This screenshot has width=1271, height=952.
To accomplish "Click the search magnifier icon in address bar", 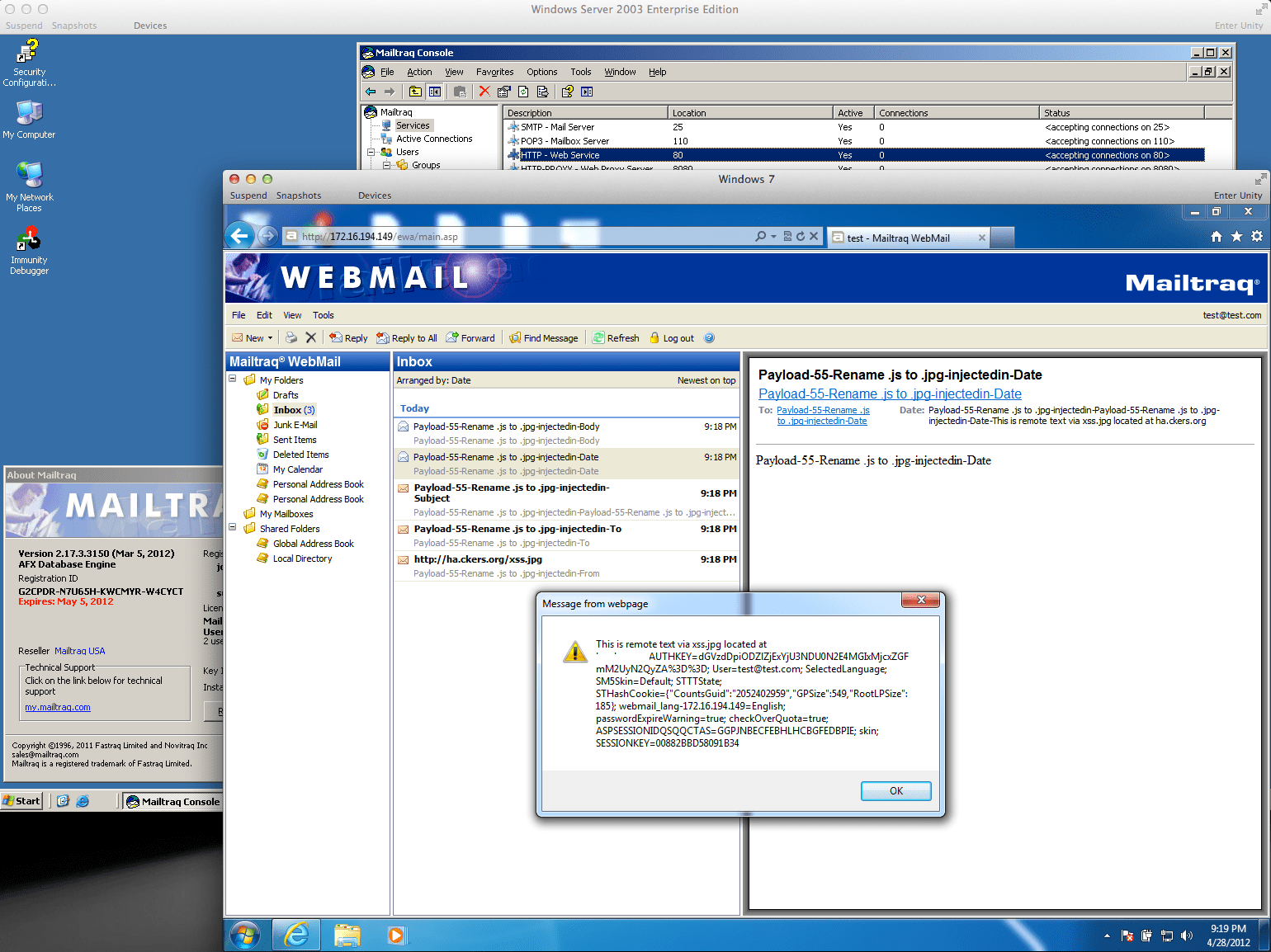I will [x=760, y=237].
